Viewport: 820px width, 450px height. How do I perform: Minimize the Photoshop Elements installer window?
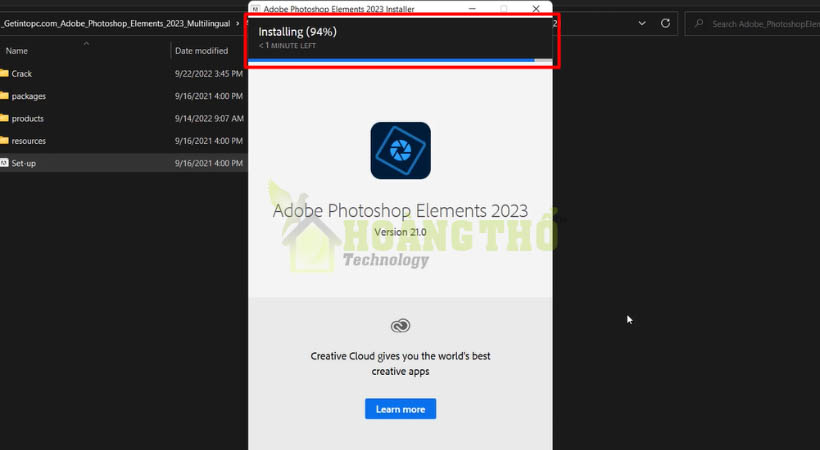point(472,8)
